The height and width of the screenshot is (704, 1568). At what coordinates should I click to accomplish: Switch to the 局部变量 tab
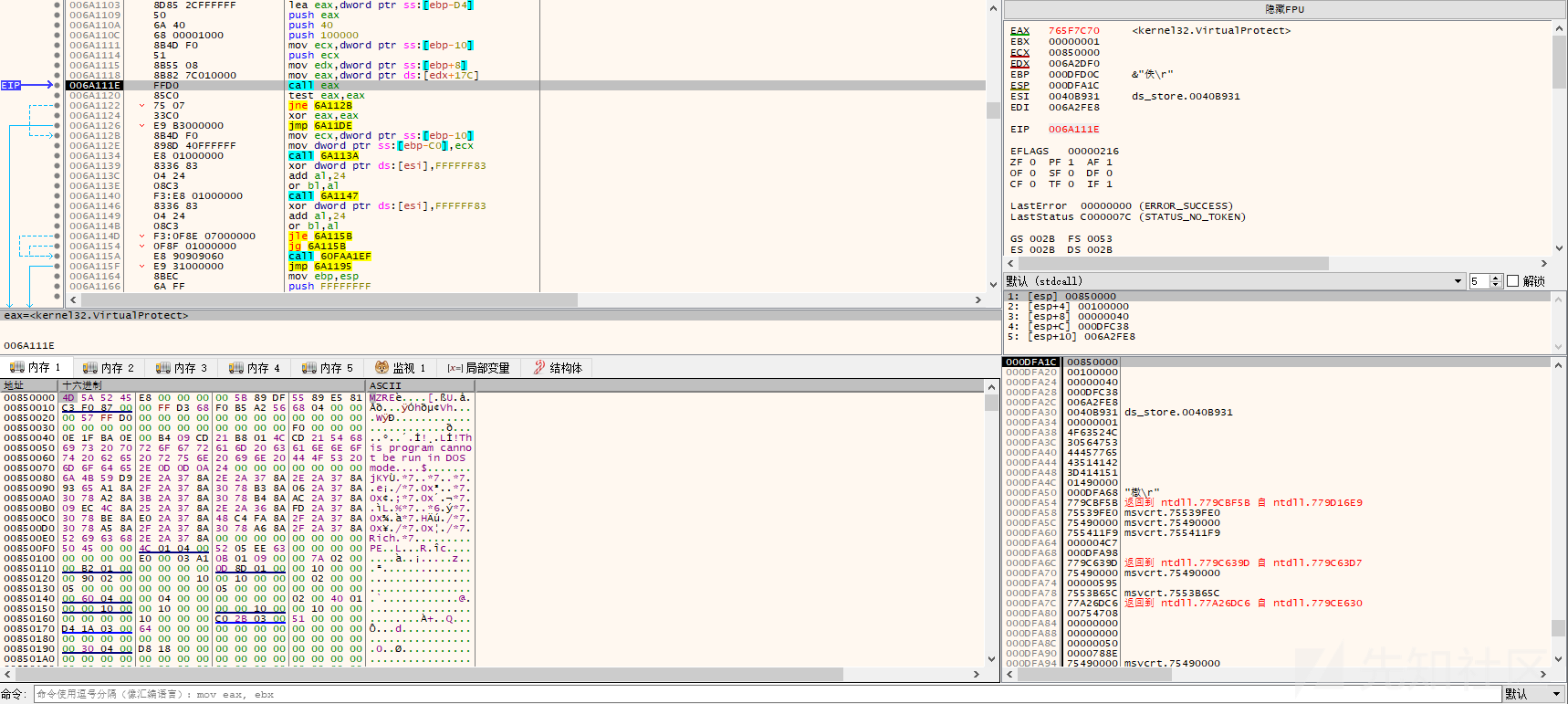tap(479, 368)
